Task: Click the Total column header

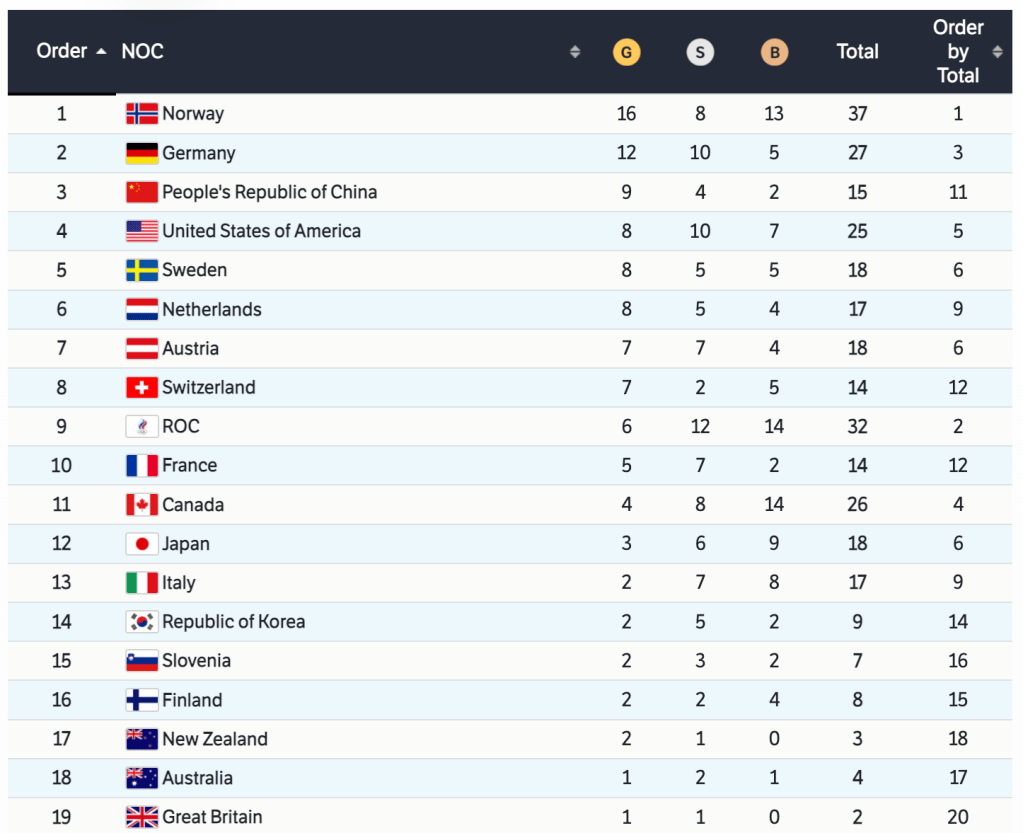Action: 857,52
